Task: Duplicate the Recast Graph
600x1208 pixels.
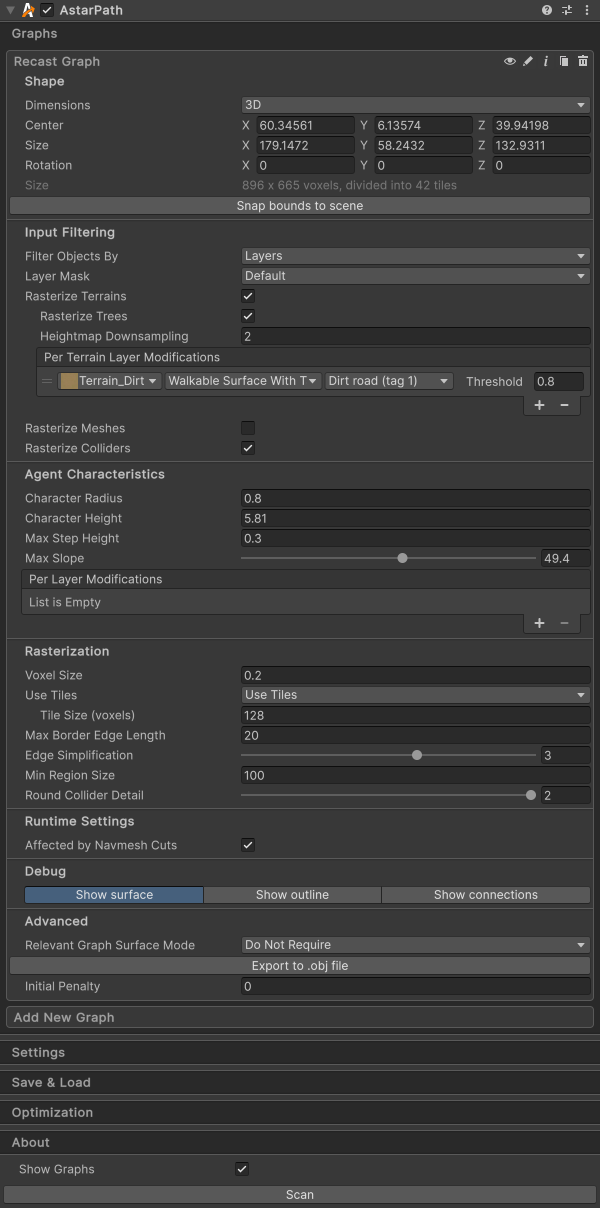Action: tap(564, 62)
